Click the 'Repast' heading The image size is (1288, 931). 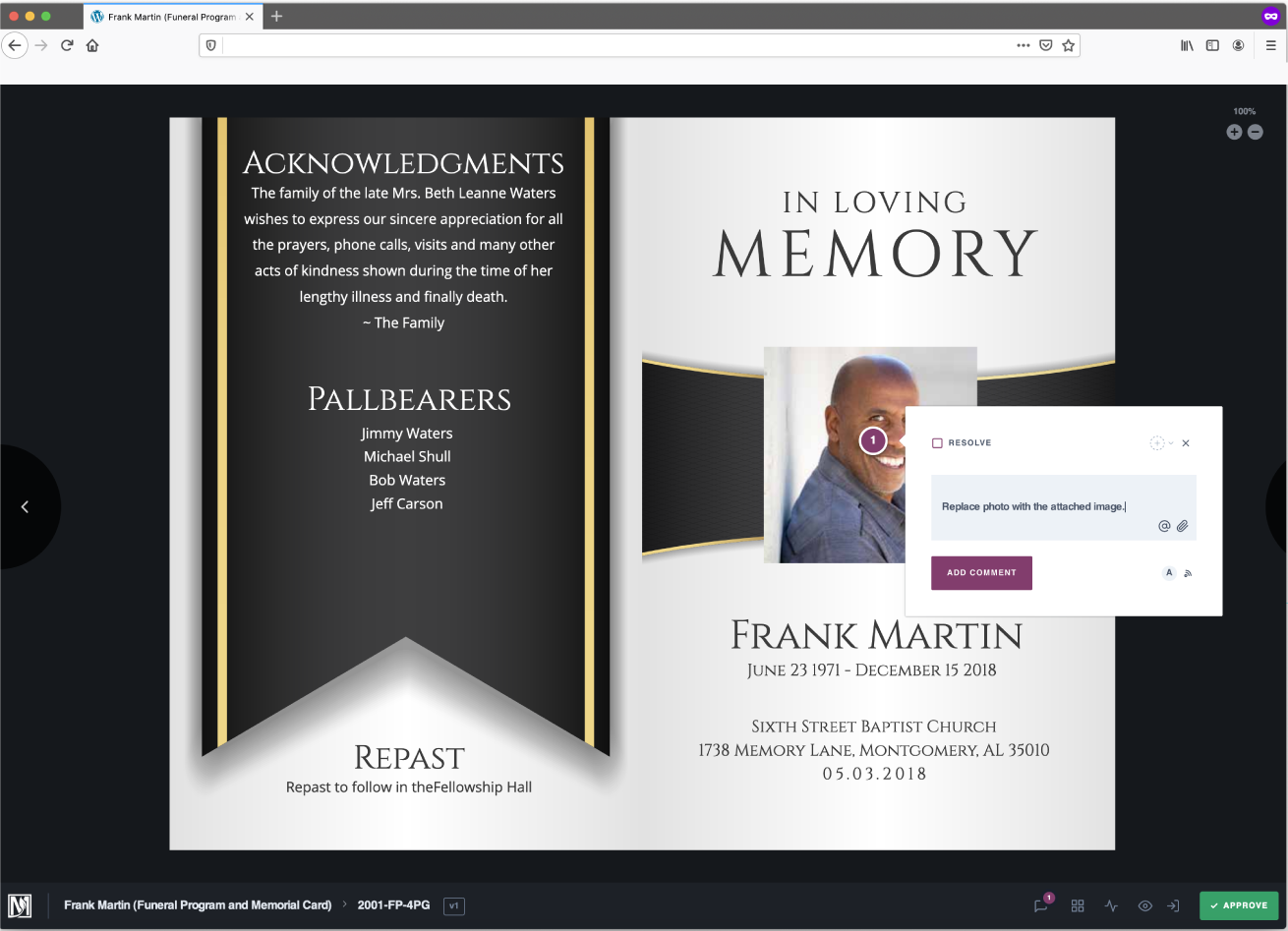(x=409, y=758)
